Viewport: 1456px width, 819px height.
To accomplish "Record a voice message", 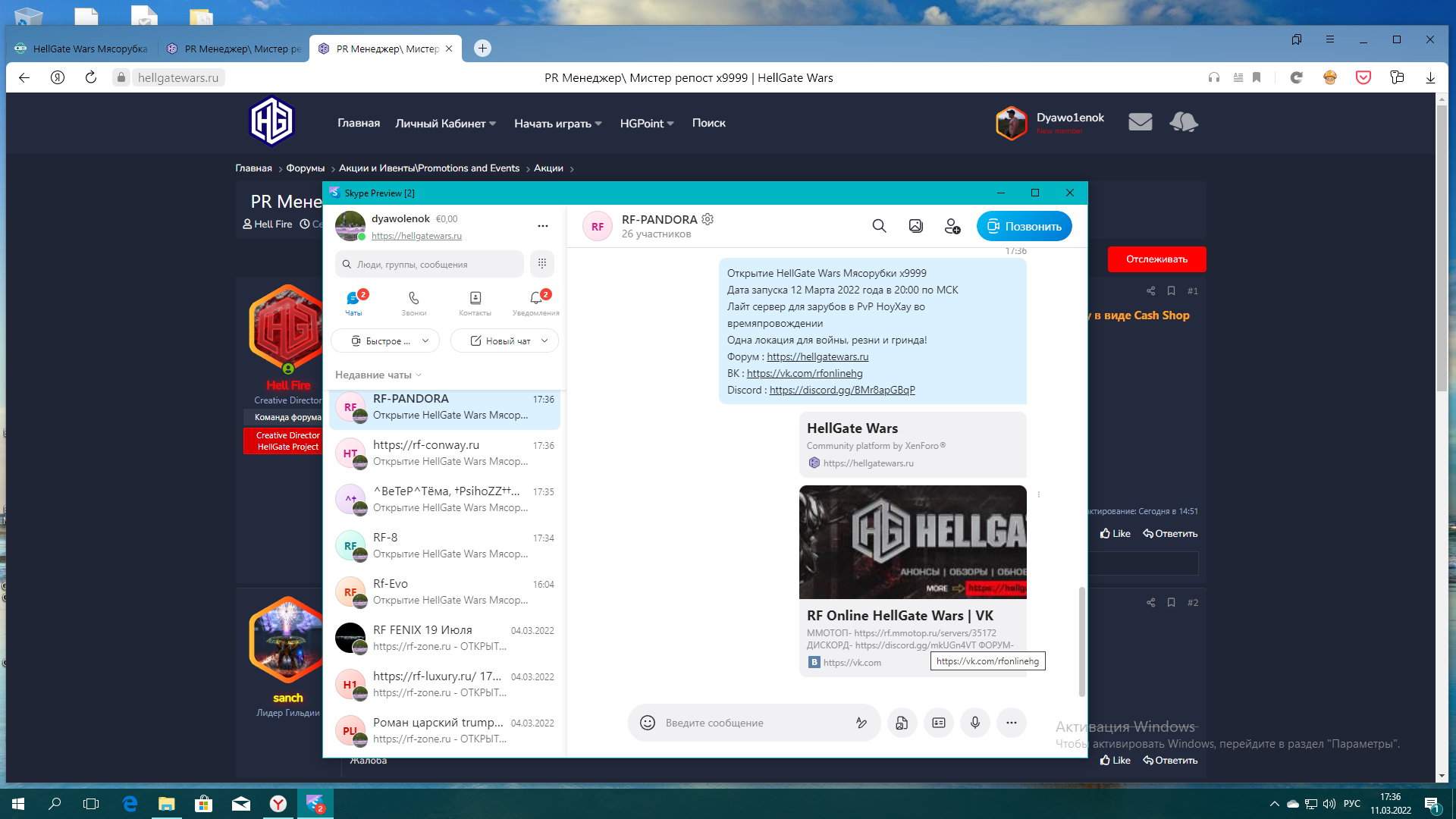I will (x=975, y=723).
